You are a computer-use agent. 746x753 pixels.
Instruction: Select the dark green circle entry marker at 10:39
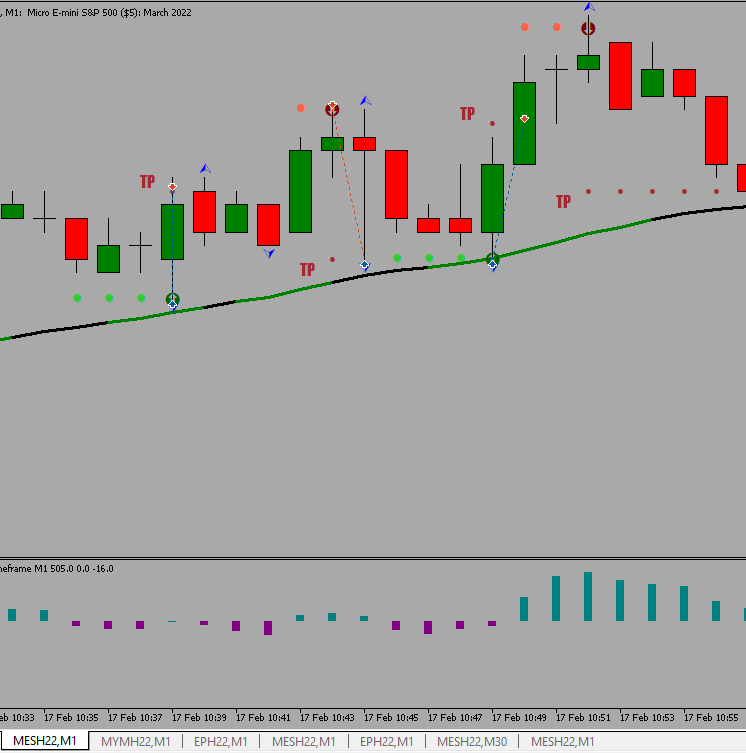[x=172, y=299]
